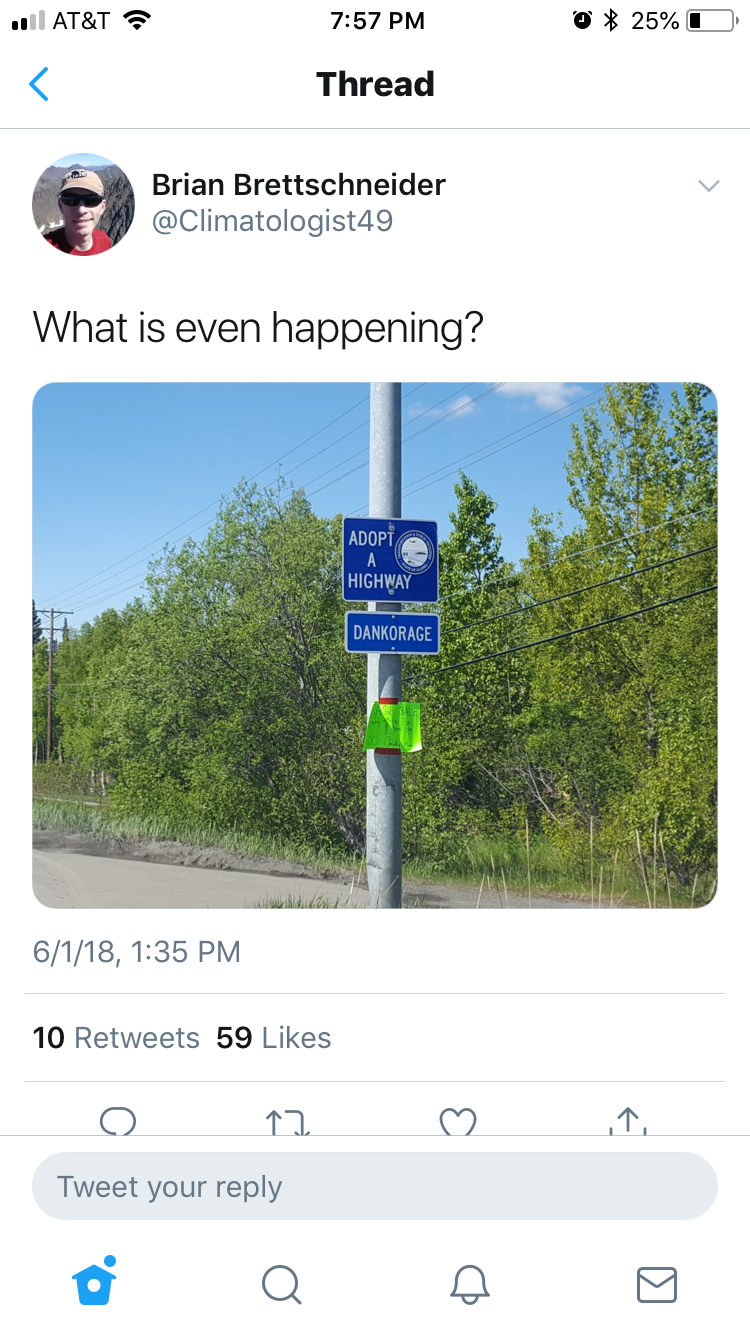Open Brian Brettschneider's profile picture

point(84,204)
